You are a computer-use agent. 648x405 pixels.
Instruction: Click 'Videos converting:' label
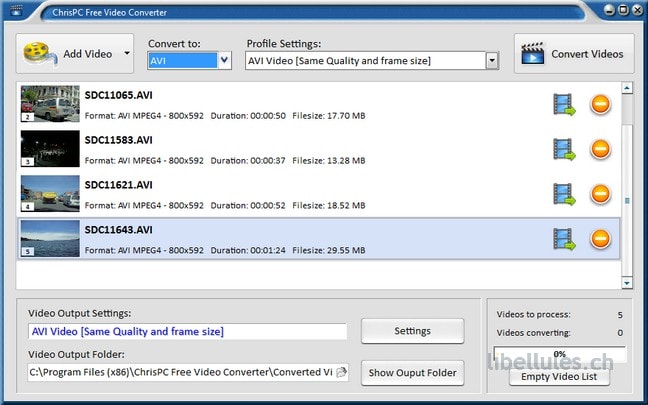click(534, 333)
